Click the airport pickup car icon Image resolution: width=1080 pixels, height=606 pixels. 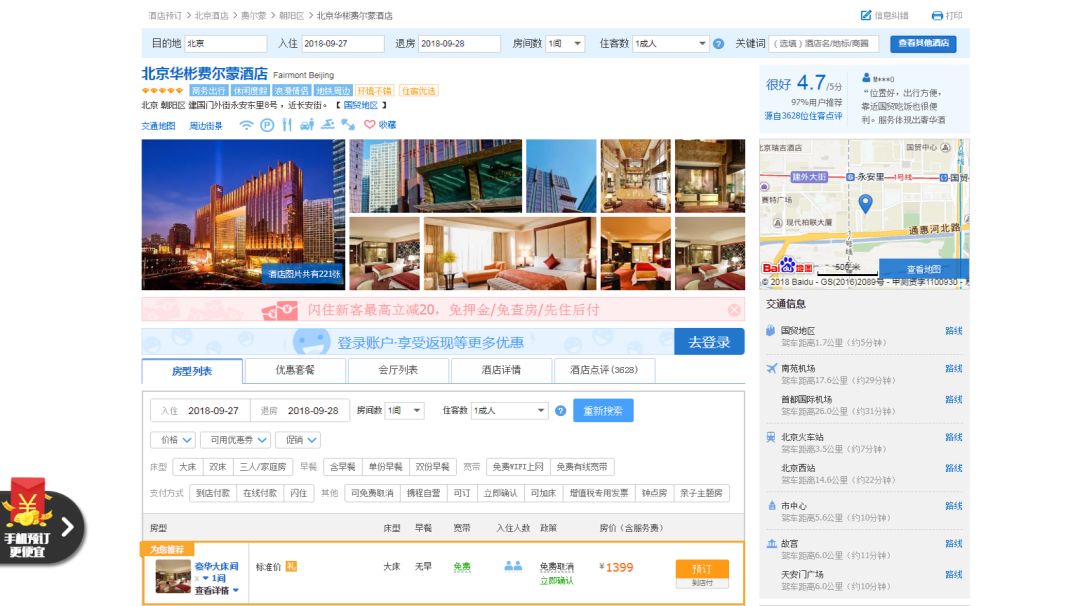(307, 125)
